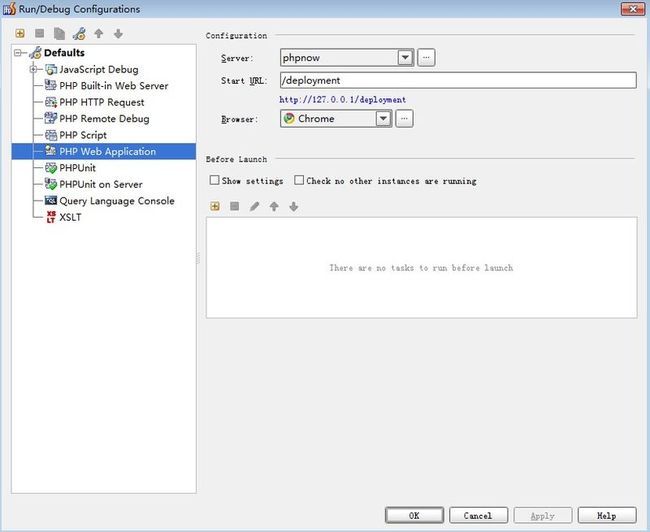Image resolution: width=650 pixels, height=532 pixels.
Task: Open the edit defaults wrench icon
Action: pos(79,34)
